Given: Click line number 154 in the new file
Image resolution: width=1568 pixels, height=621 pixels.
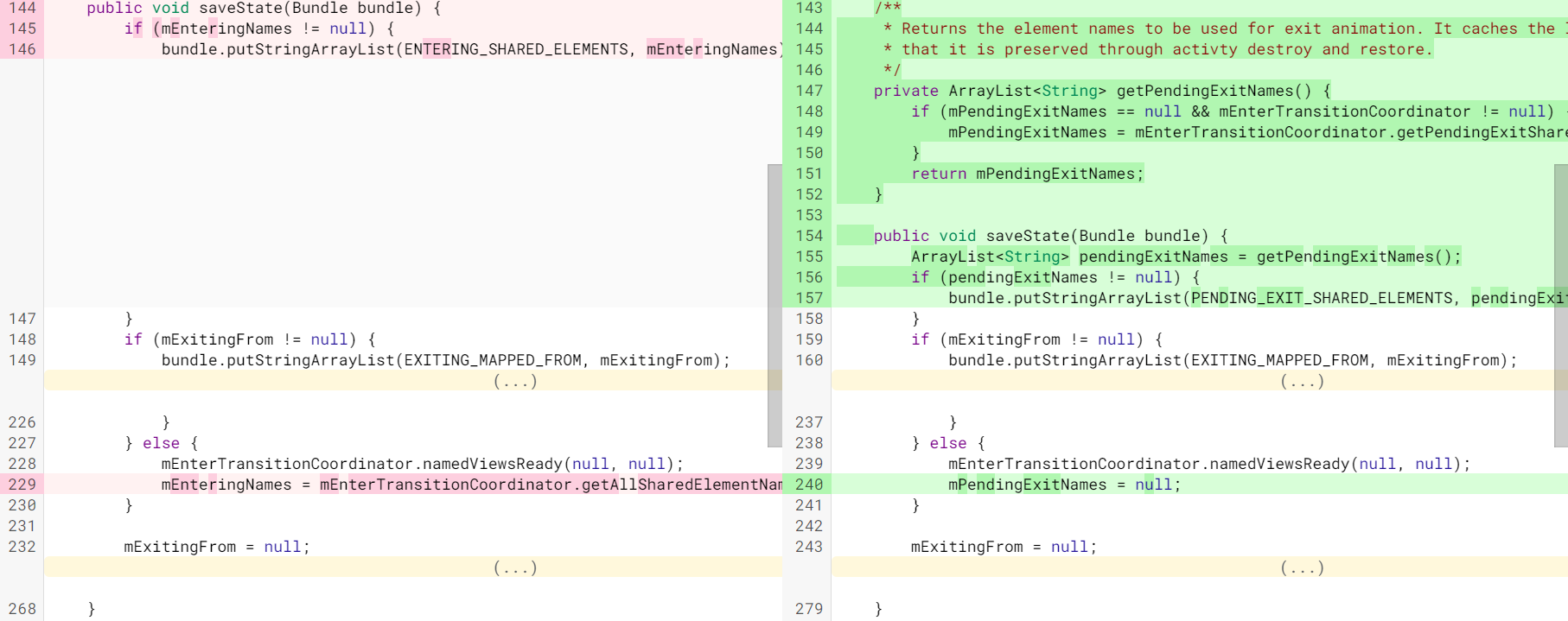Looking at the screenshot, I should pyautogui.click(x=809, y=236).
